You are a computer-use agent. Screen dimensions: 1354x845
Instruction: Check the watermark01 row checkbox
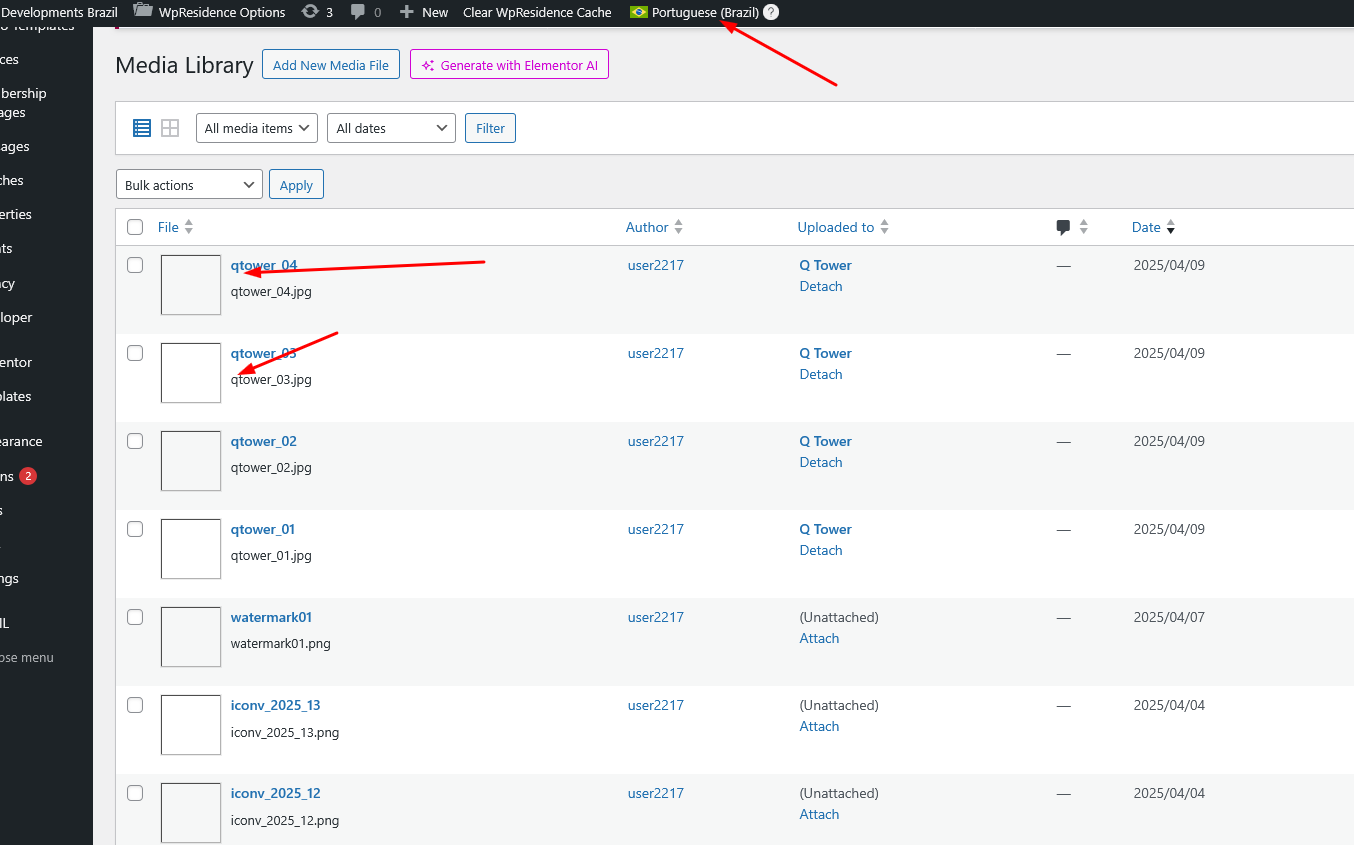(135, 617)
